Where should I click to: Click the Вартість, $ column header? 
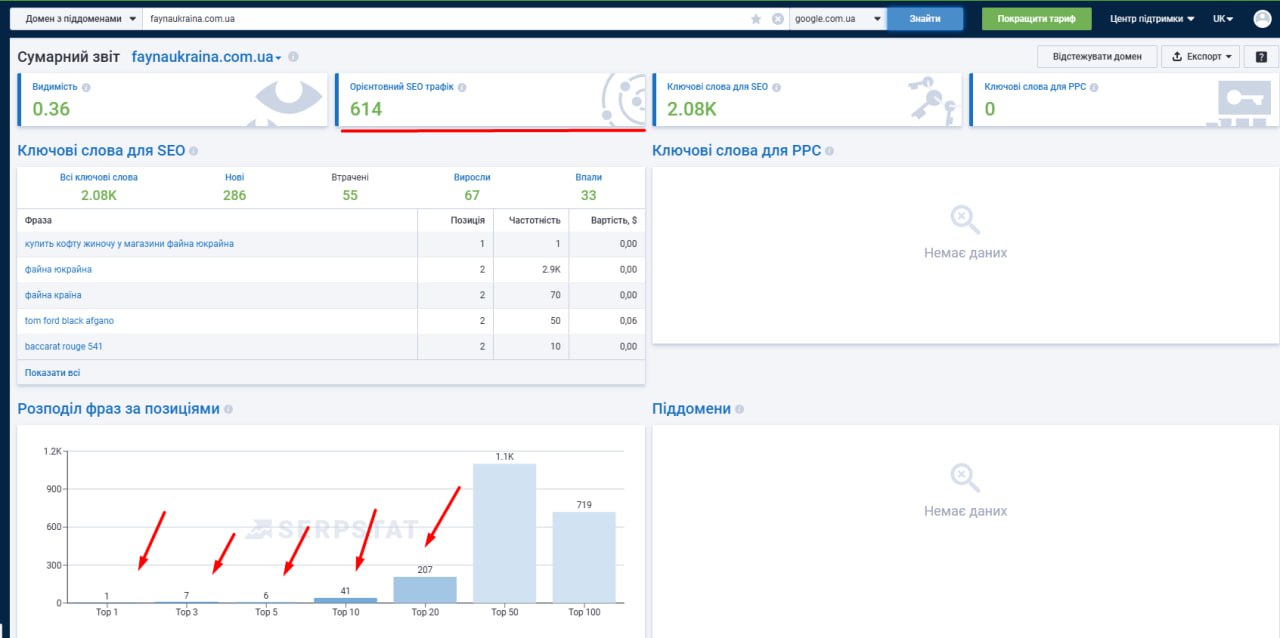click(x=614, y=220)
